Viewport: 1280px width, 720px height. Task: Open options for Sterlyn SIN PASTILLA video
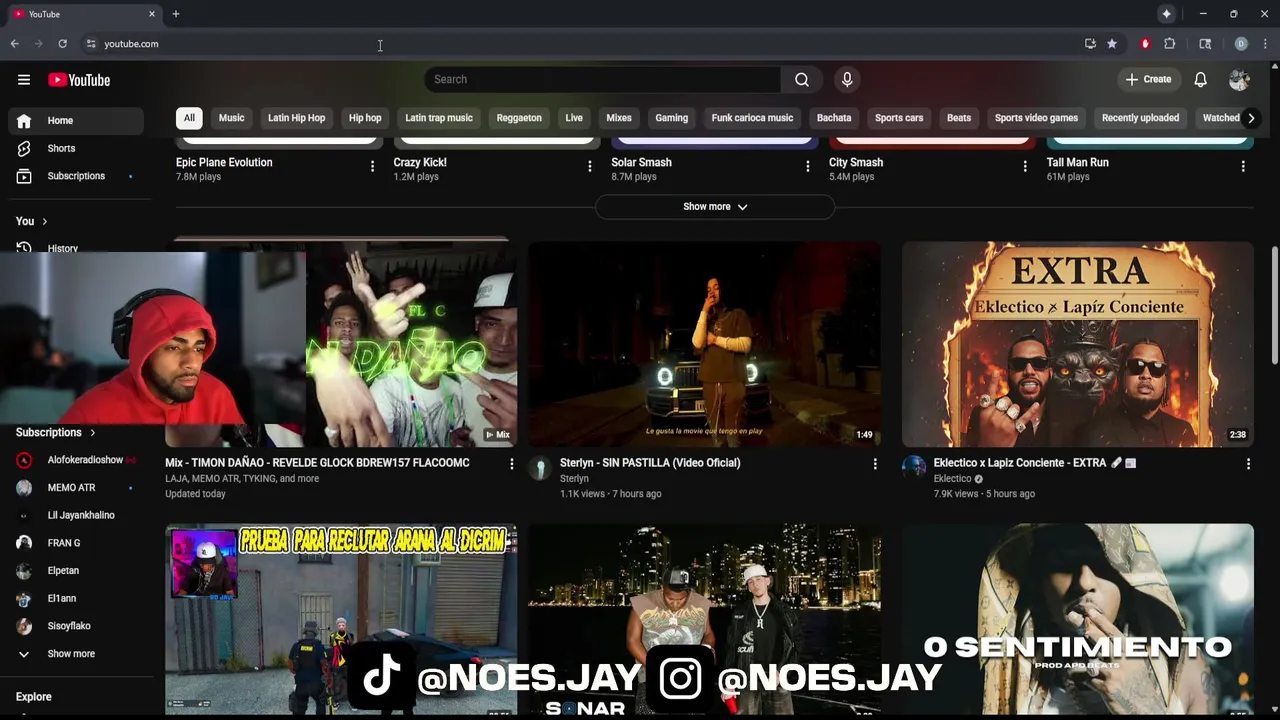875,464
